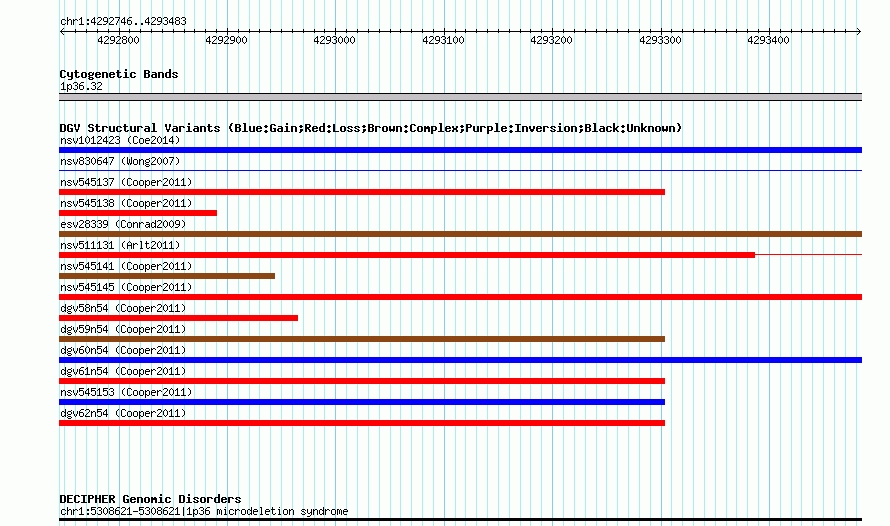Viewport: 890px width, 526px height.
Task: Open the nsv545137 (Cooper2011) label
Action: pyautogui.click(x=126, y=182)
